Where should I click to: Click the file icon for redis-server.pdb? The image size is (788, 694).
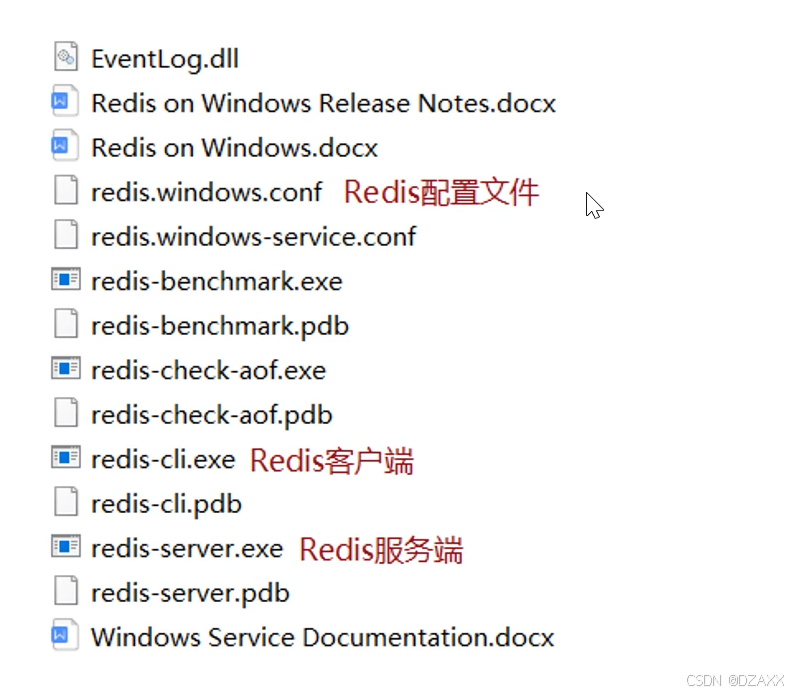[x=66, y=590]
